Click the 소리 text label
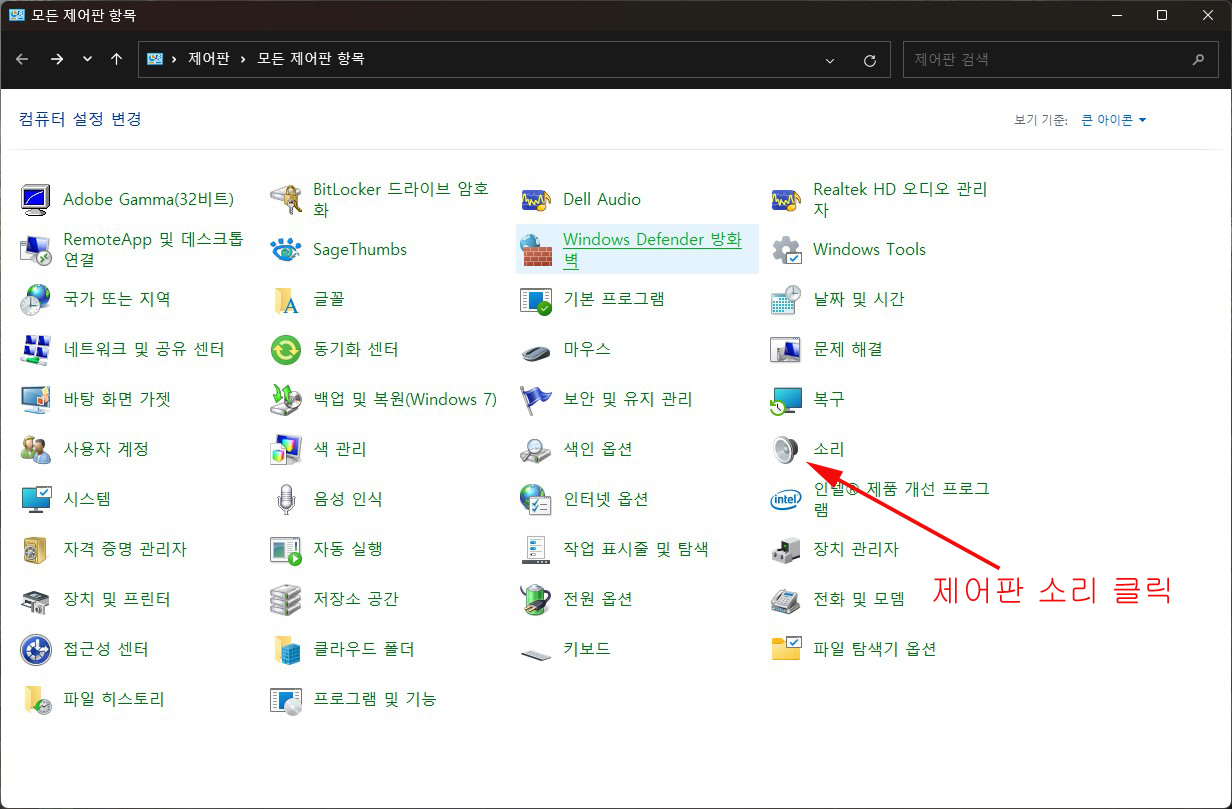1232x809 pixels. [829, 449]
